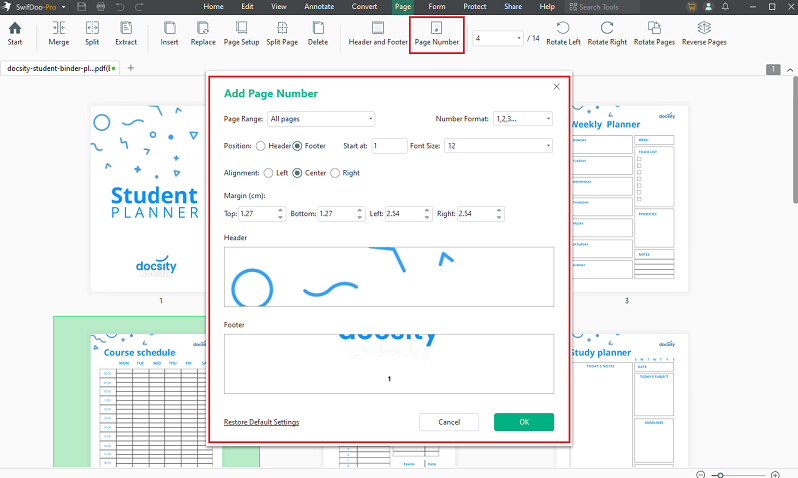The height and width of the screenshot is (478, 798).
Task: Open SwifDoo-Pro app menu arrow
Action: [x=64, y=7]
